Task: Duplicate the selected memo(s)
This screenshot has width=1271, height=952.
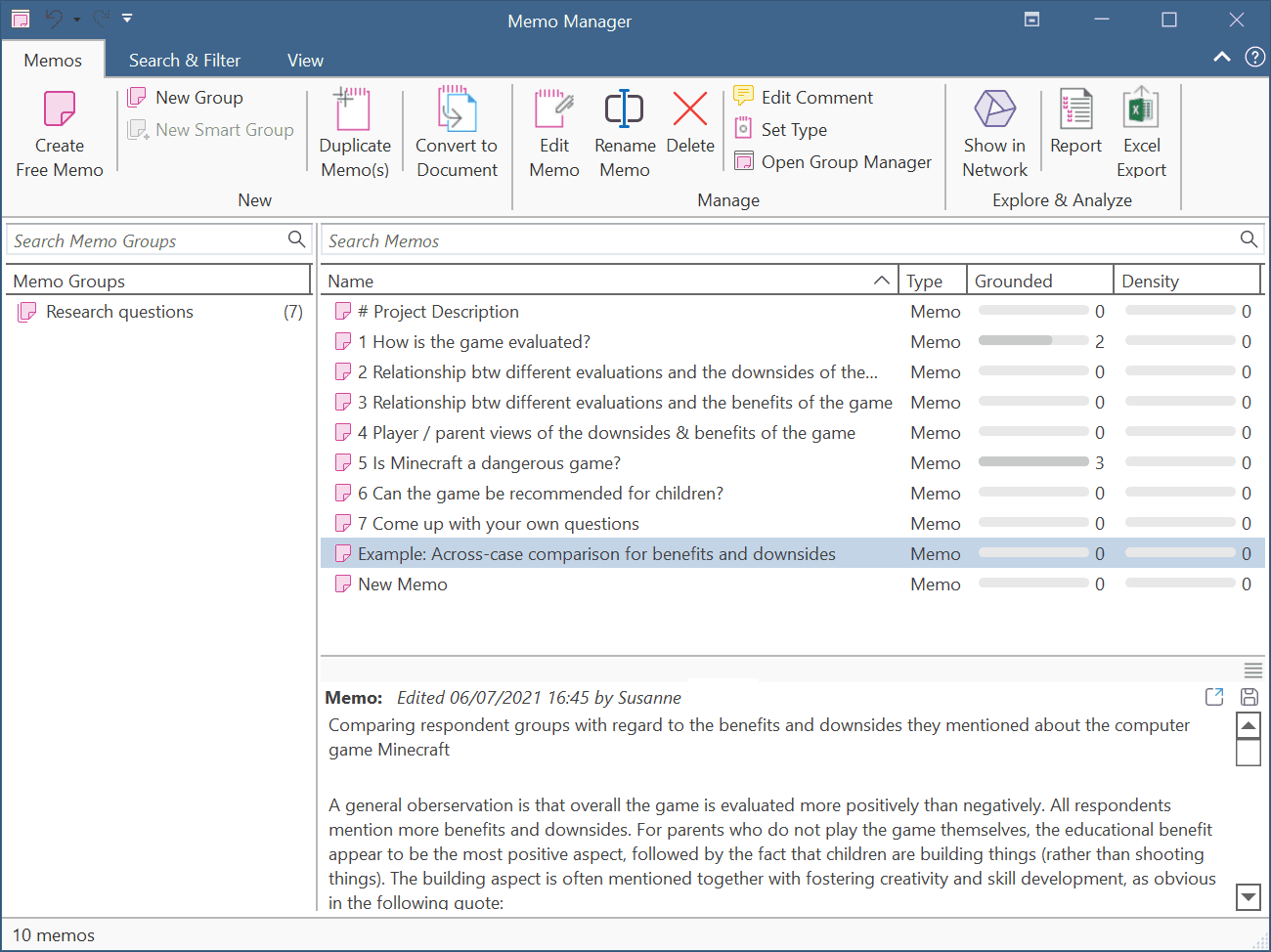Action: (x=354, y=133)
